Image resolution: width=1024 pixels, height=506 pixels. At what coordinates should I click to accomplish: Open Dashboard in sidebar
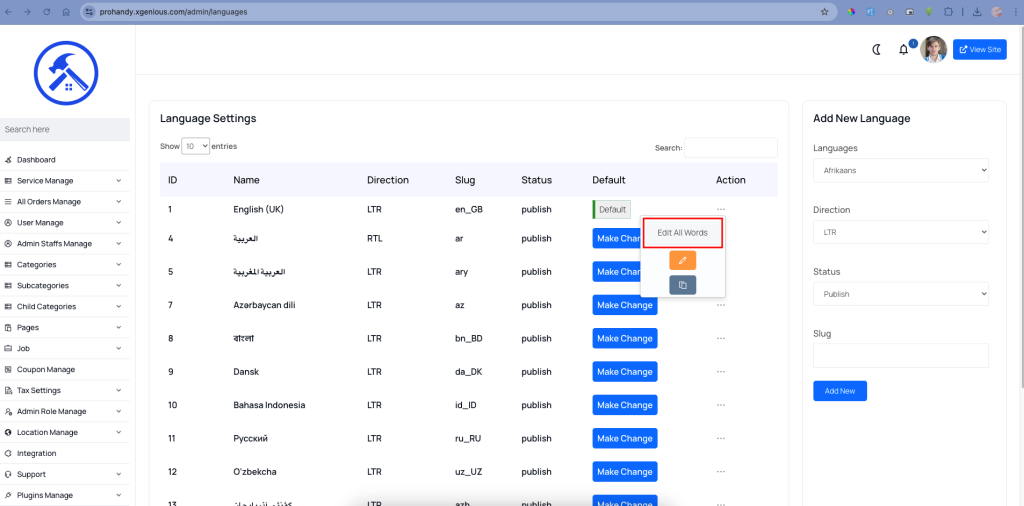[36, 160]
